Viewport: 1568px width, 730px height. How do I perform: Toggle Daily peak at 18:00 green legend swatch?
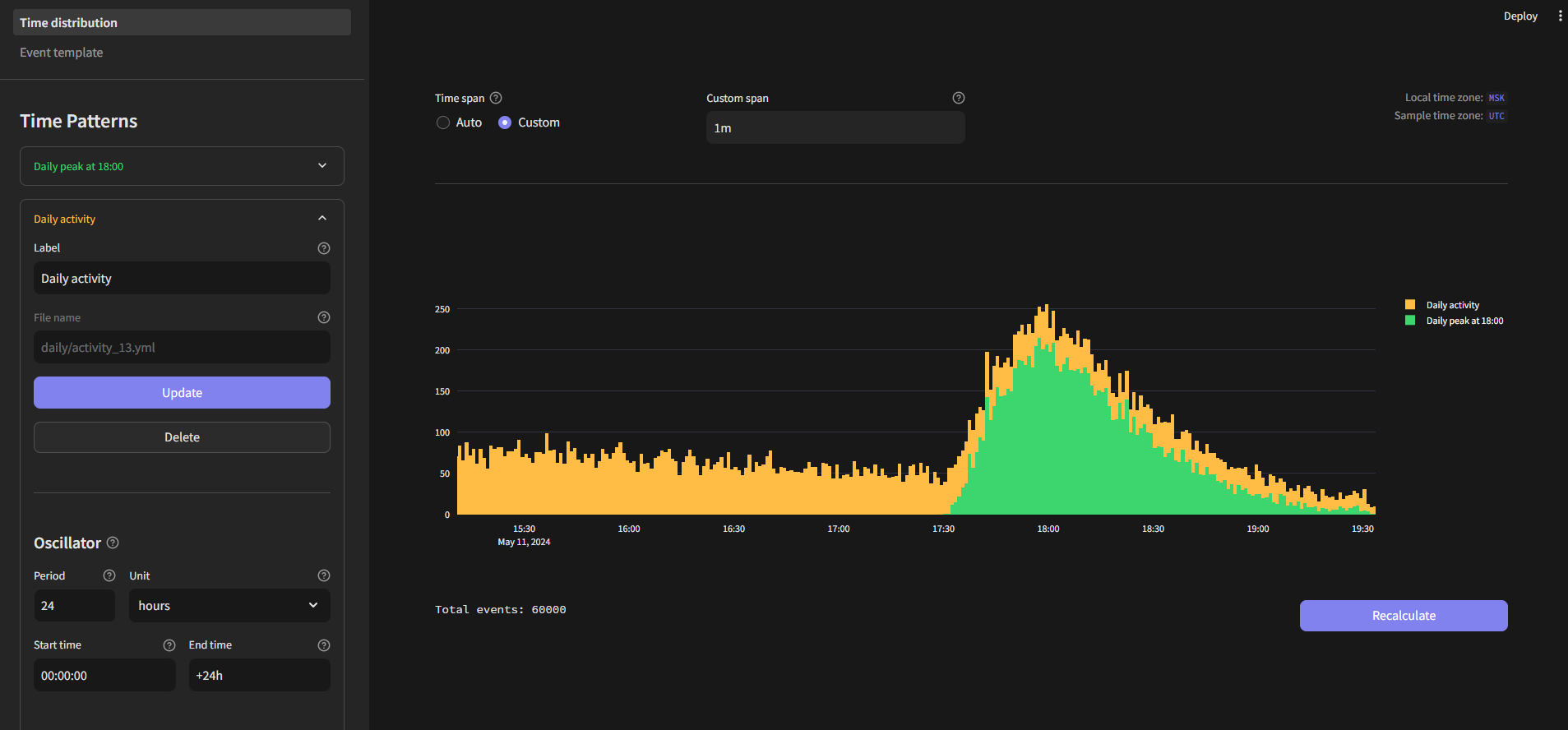1410,321
